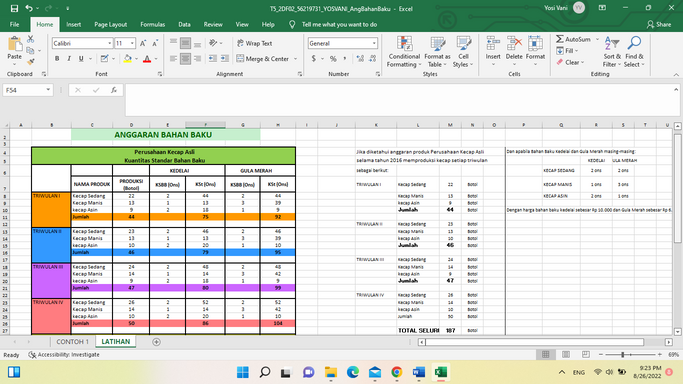This screenshot has height=384, width=683.
Task: Increase indent icon
Action: pyautogui.click(x=225, y=58)
